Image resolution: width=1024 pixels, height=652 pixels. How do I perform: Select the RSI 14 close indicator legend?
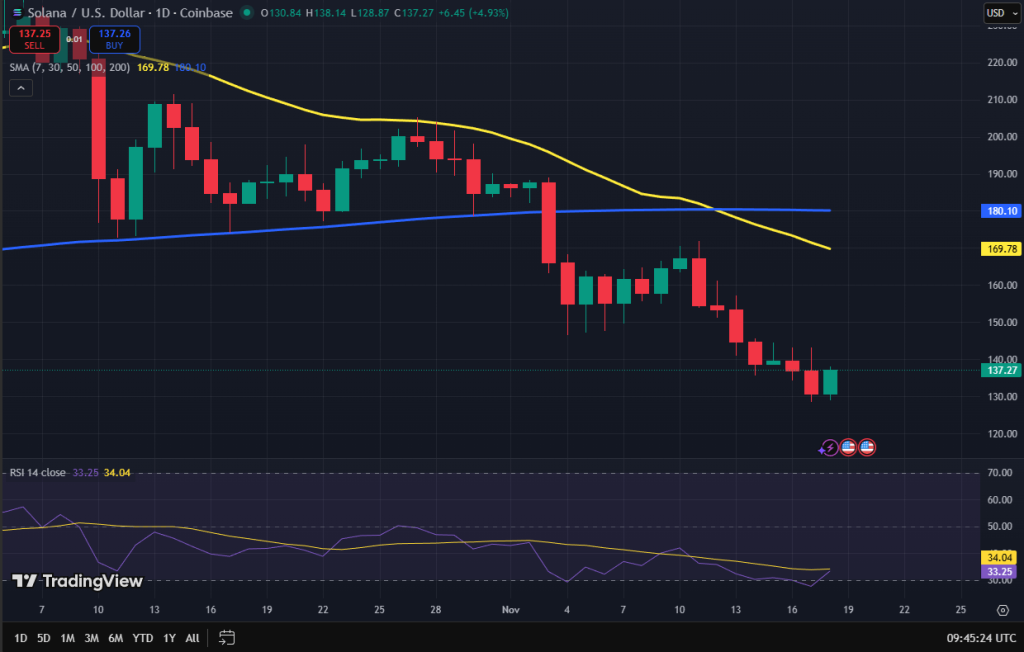[x=37, y=472]
